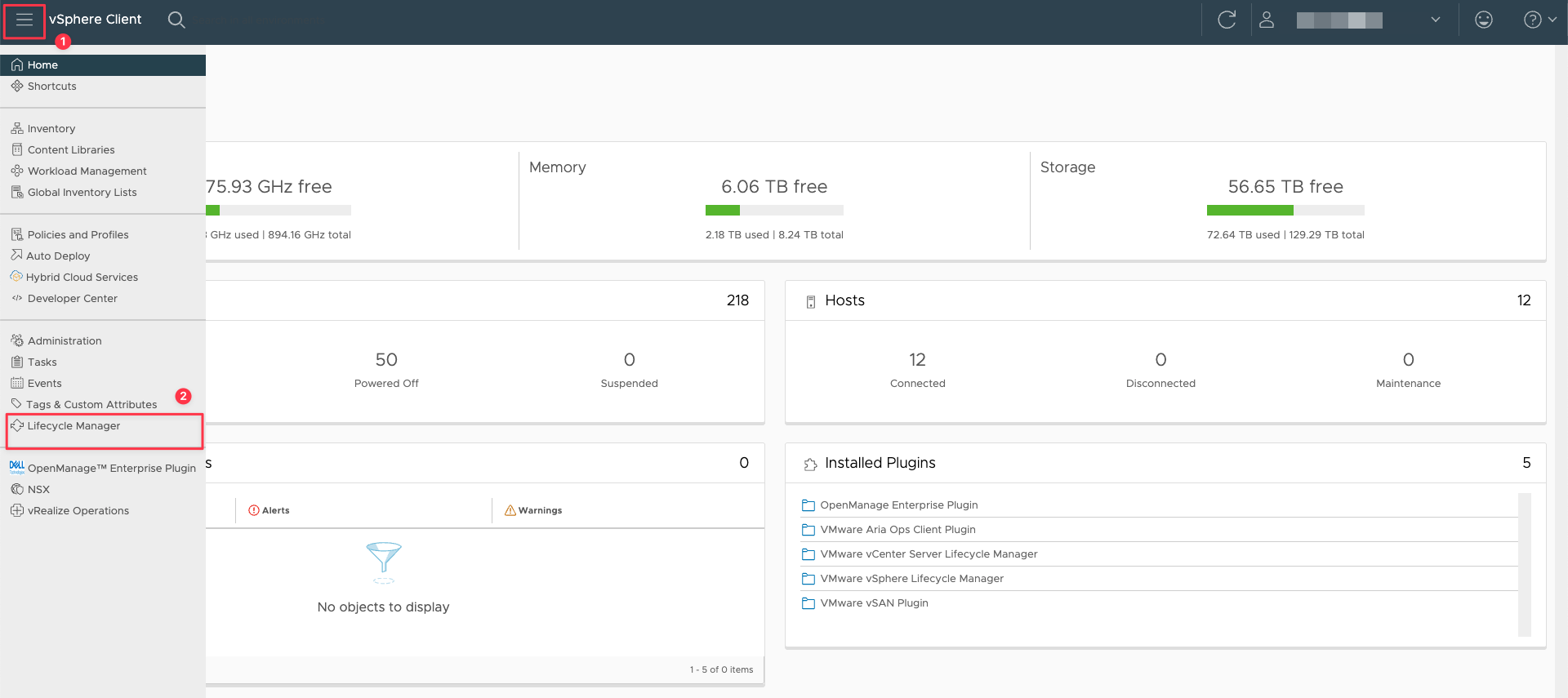Open OpenManage Enterprise Plugin sidebar entry
Image resolution: width=1568 pixels, height=698 pixels.
click(x=103, y=469)
